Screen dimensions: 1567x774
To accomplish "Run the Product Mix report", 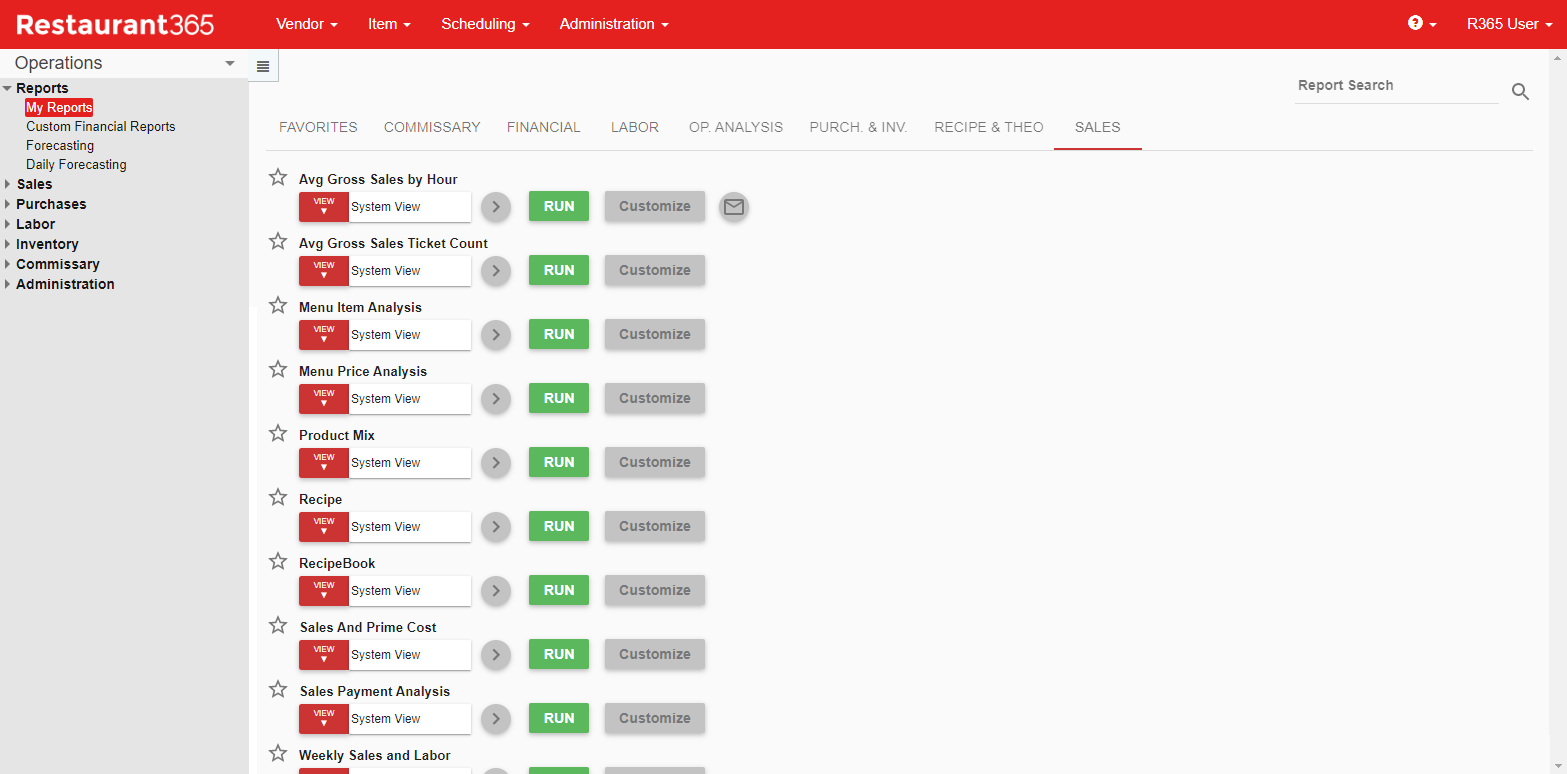I will coord(559,463).
